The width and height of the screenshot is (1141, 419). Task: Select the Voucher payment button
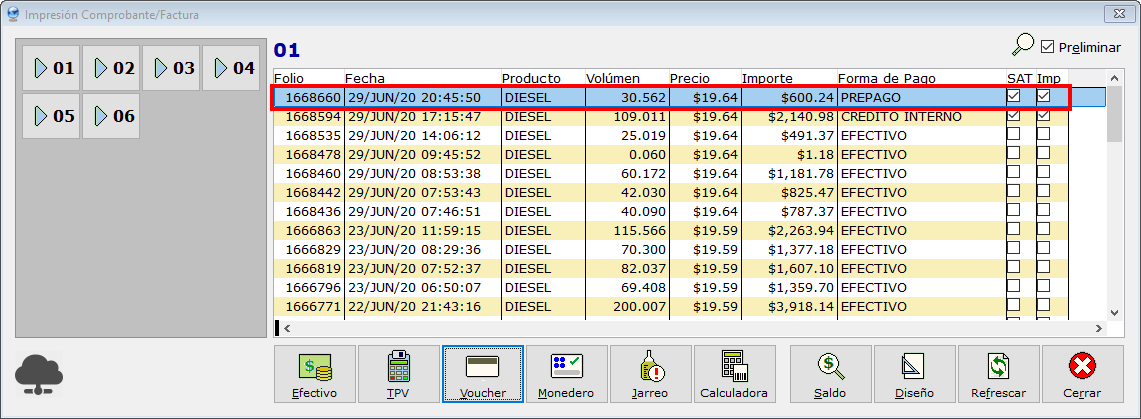(x=483, y=375)
